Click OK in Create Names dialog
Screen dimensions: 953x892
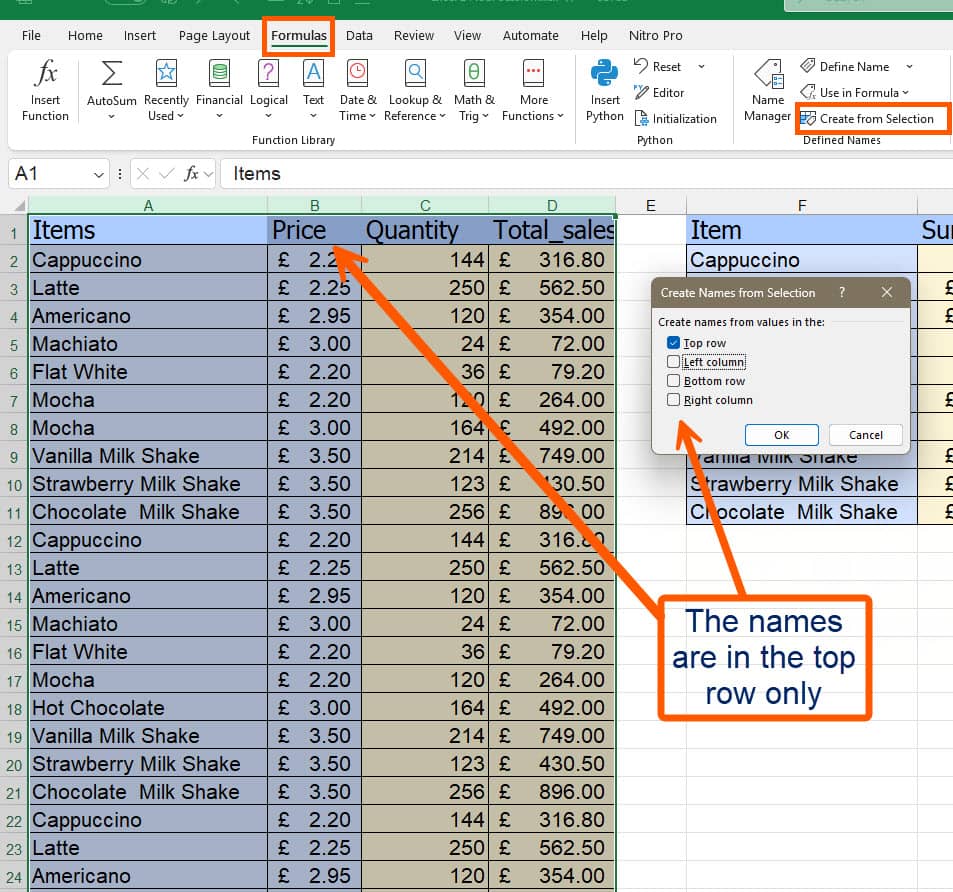pyautogui.click(x=782, y=435)
